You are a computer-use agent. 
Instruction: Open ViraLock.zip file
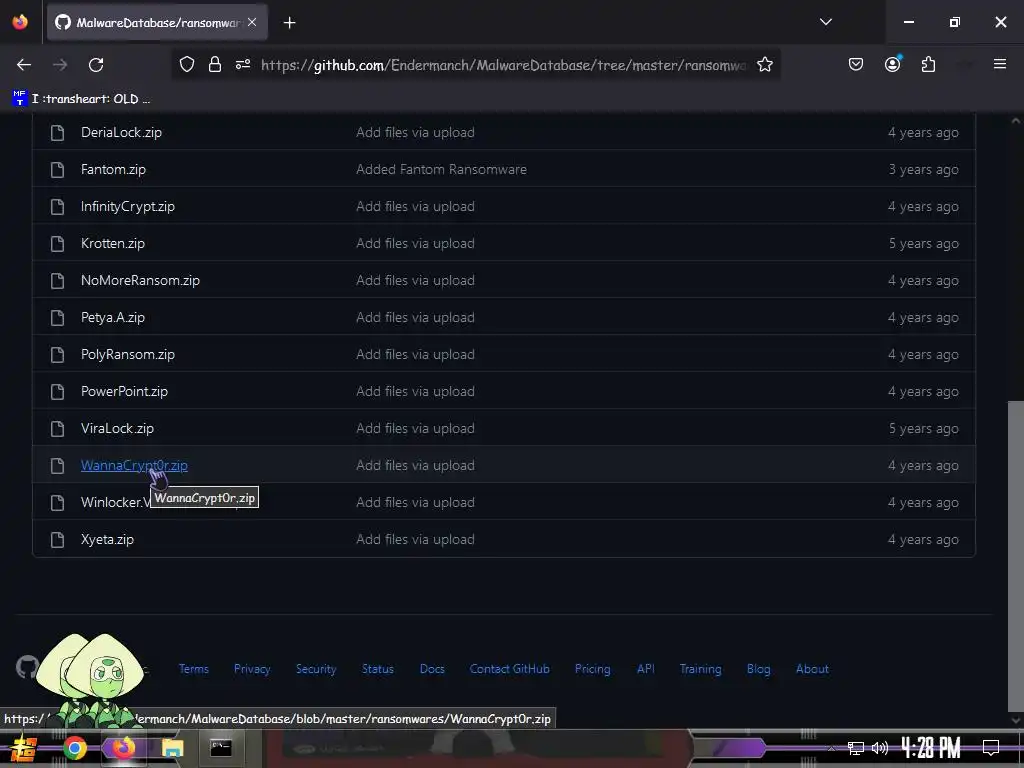click(x=118, y=428)
